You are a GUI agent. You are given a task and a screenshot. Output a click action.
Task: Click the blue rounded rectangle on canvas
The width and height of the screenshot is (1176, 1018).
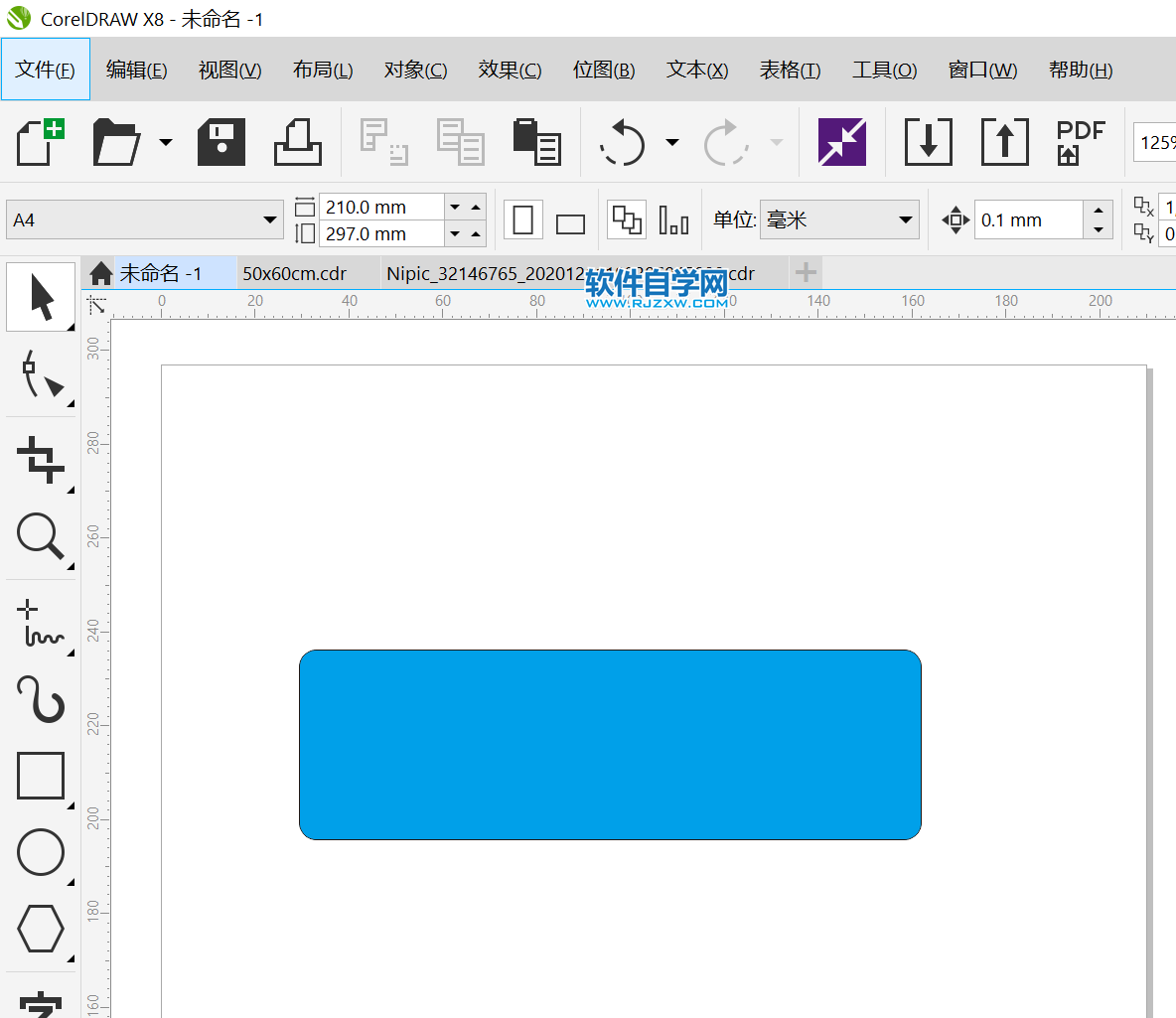click(610, 744)
